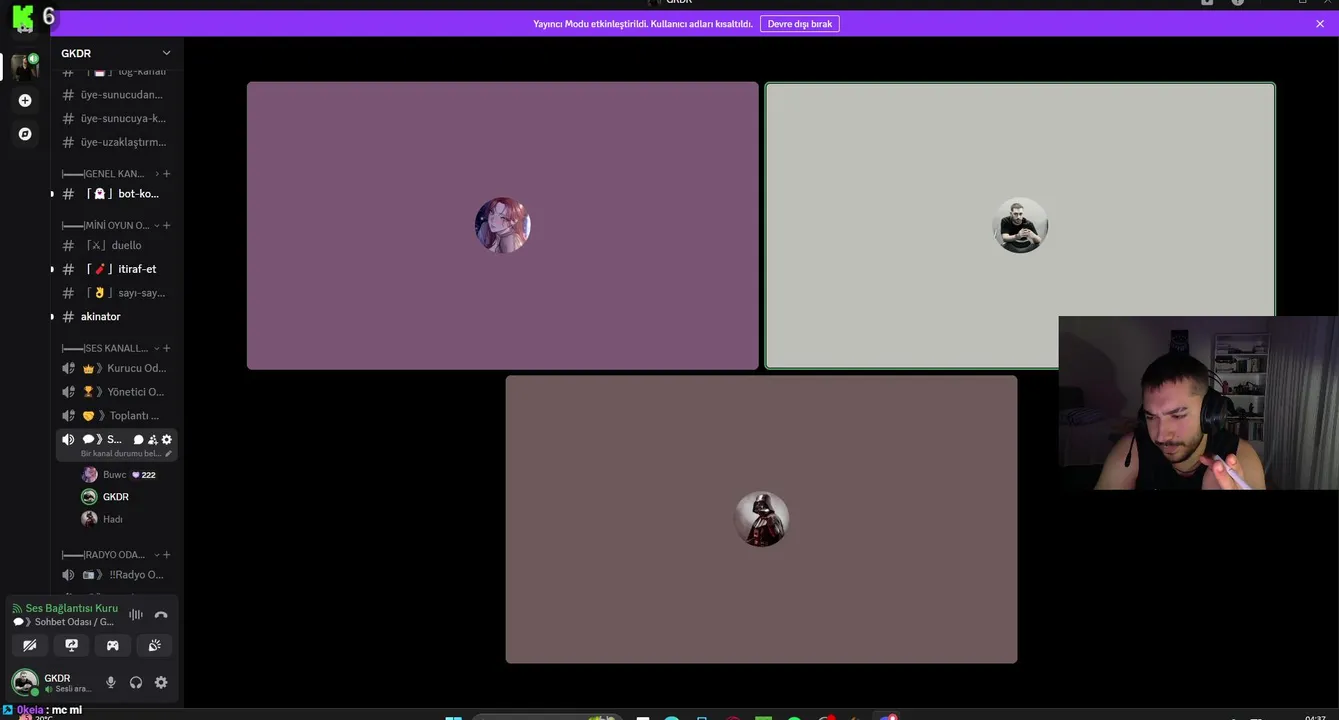Dismiss the Yayıncı Modu banner with X

(x=1320, y=24)
